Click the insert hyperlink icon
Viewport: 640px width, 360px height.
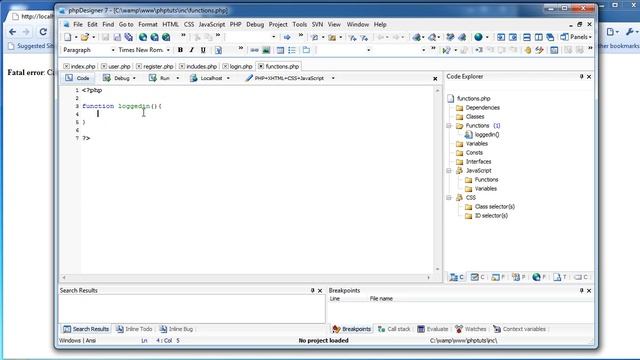point(254,50)
